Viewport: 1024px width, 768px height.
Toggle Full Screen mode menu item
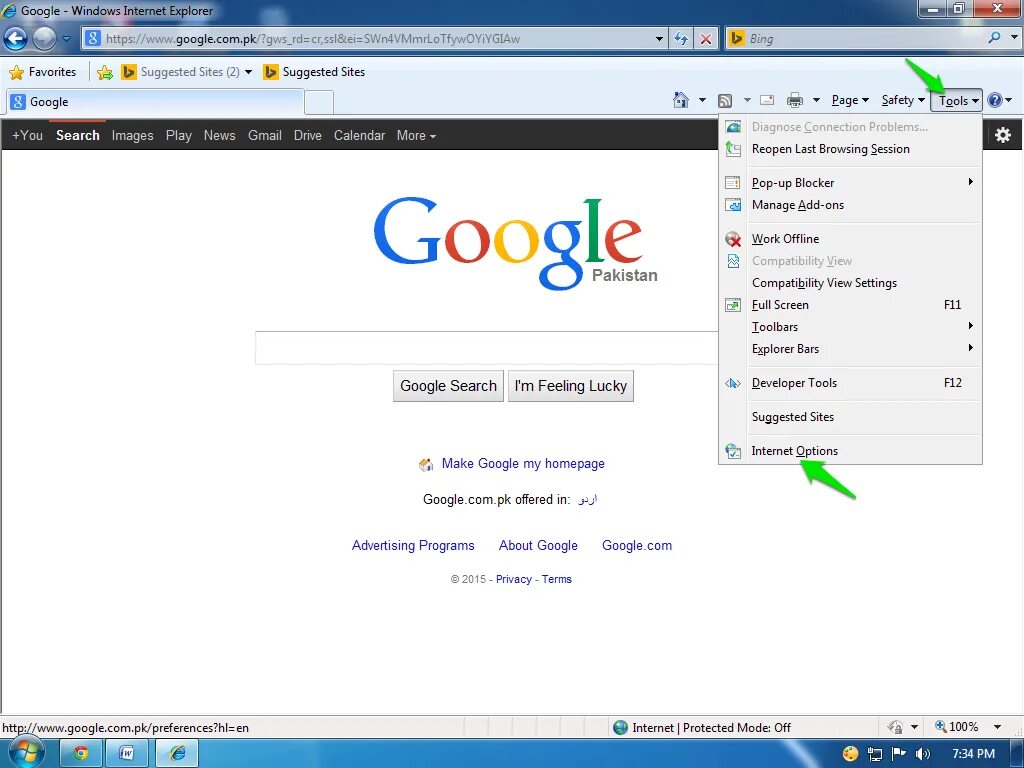pos(850,305)
